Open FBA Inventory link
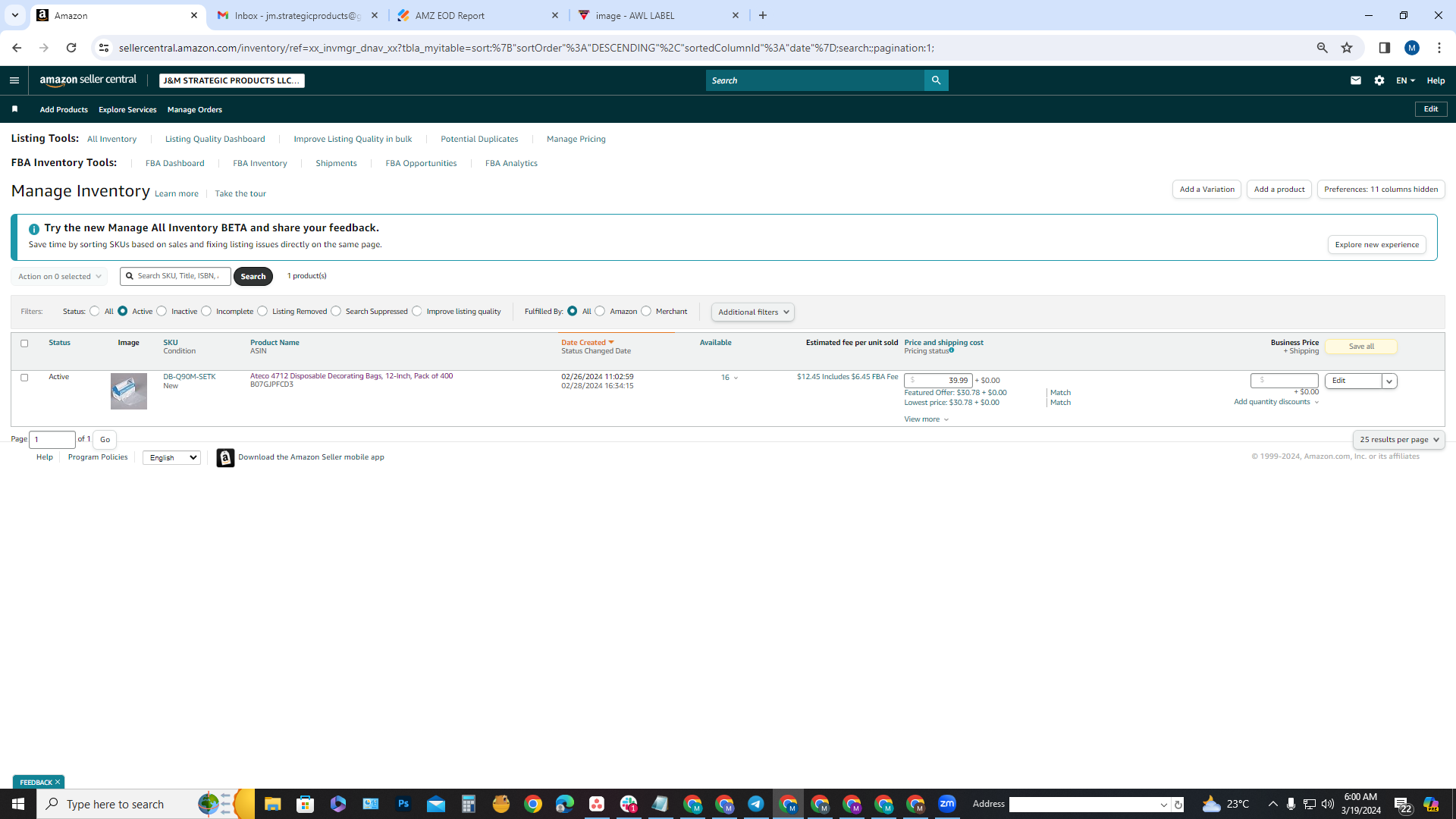The image size is (1456, 819). pyautogui.click(x=260, y=164)
